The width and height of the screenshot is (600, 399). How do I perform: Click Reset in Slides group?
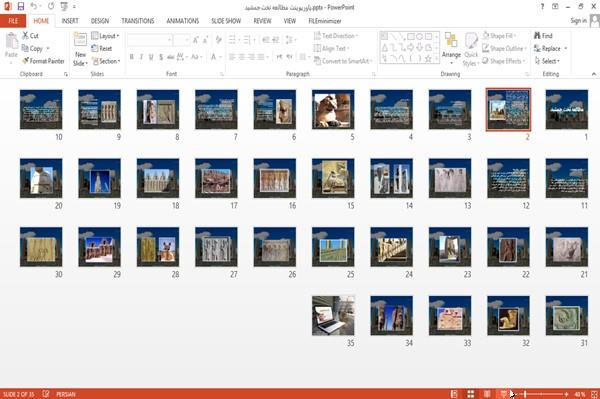pos(102,48)
